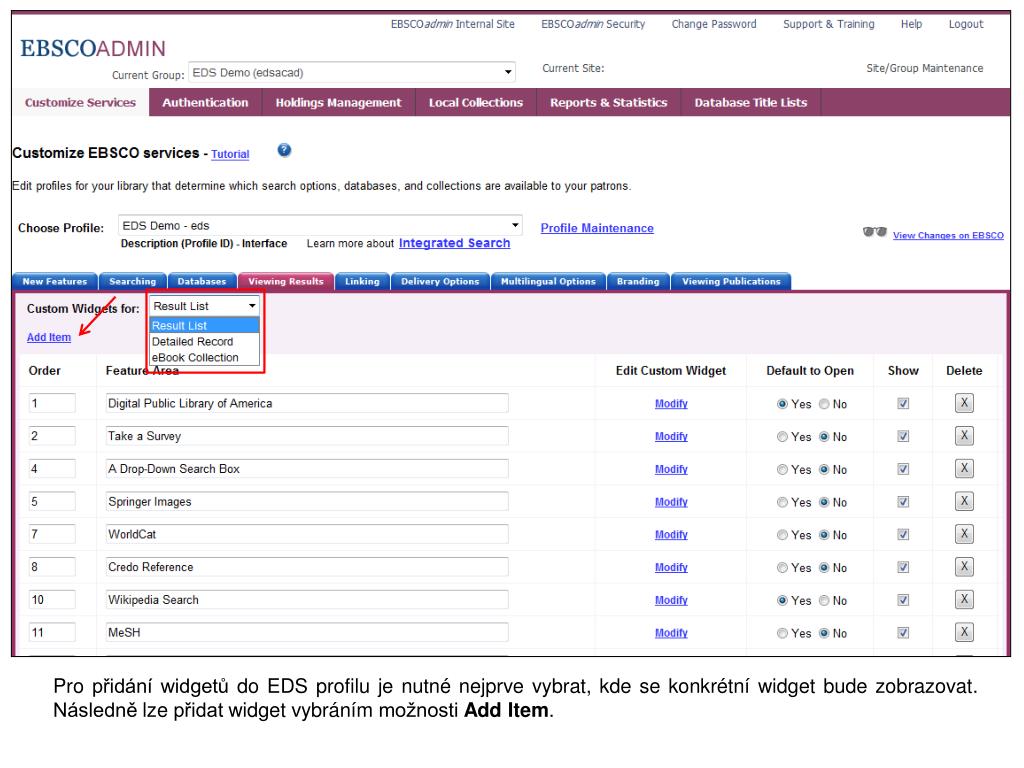
Task: Switch to the Multilingual Options sub-tab
Action: pyautogui.click(x=548, y=281)
